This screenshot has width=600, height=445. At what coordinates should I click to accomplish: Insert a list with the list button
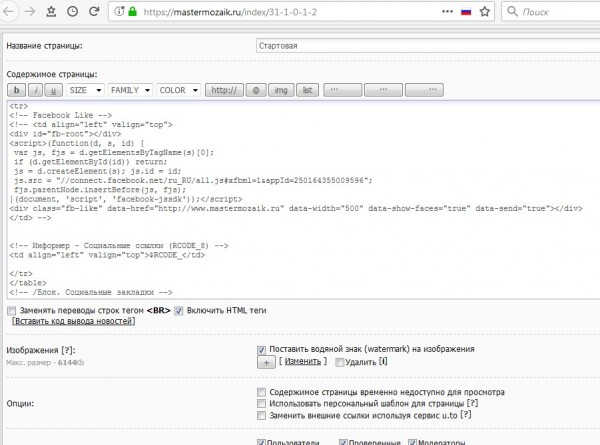tap(307, 90)
